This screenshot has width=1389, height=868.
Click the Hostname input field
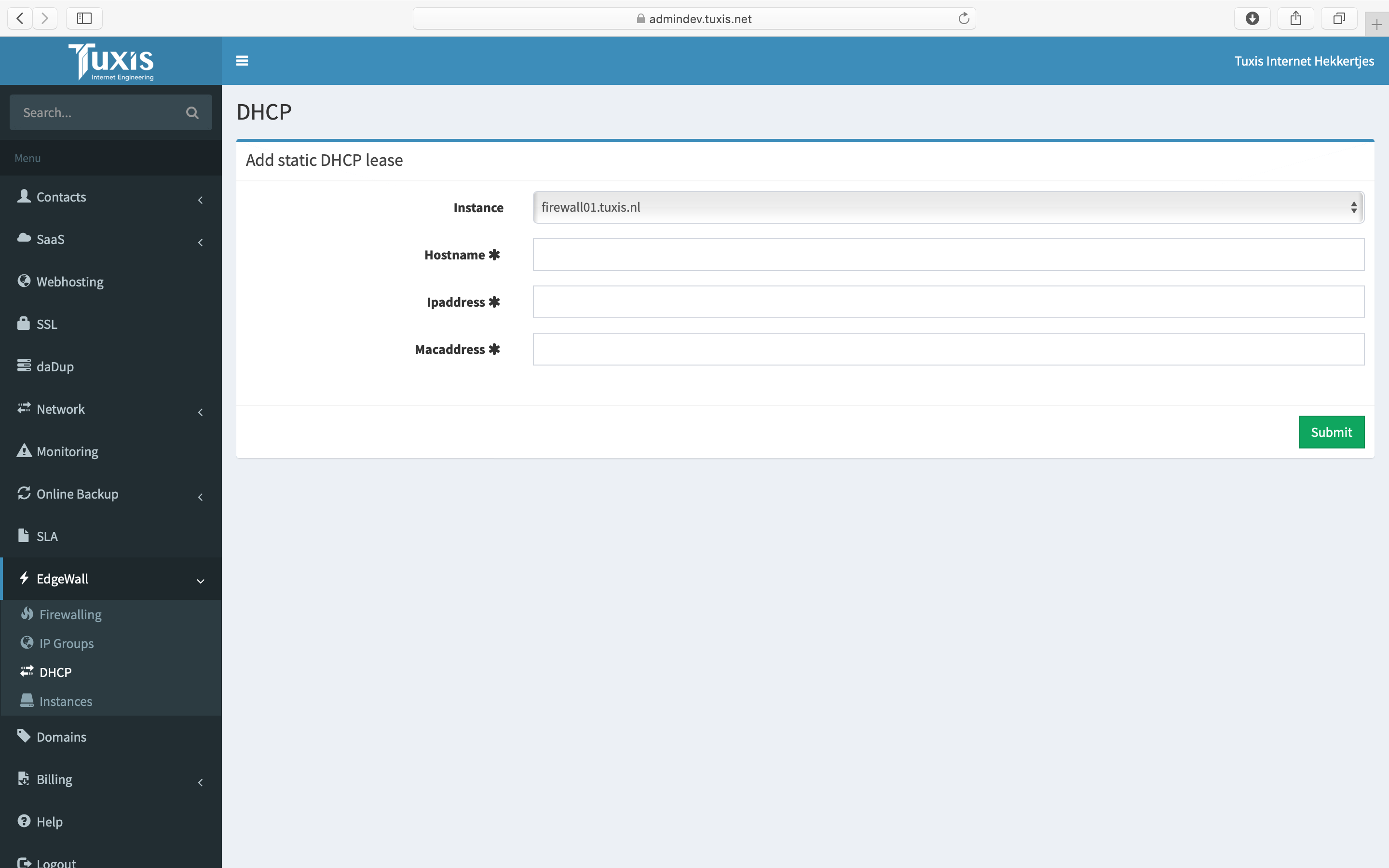point(949,254)
